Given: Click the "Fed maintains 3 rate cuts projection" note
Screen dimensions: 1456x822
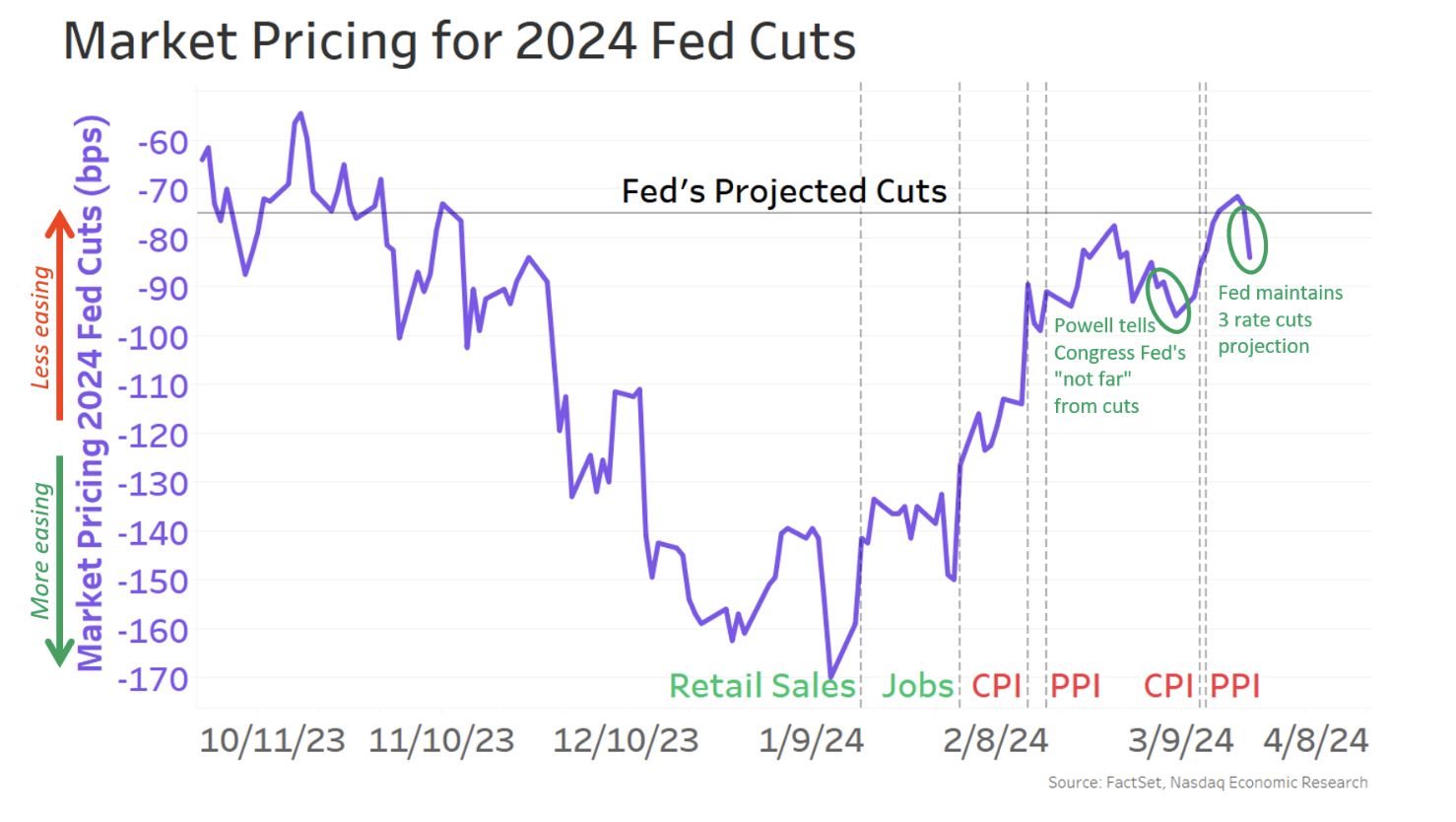Looking at the screenshot, I should [x=1280, y=319].
